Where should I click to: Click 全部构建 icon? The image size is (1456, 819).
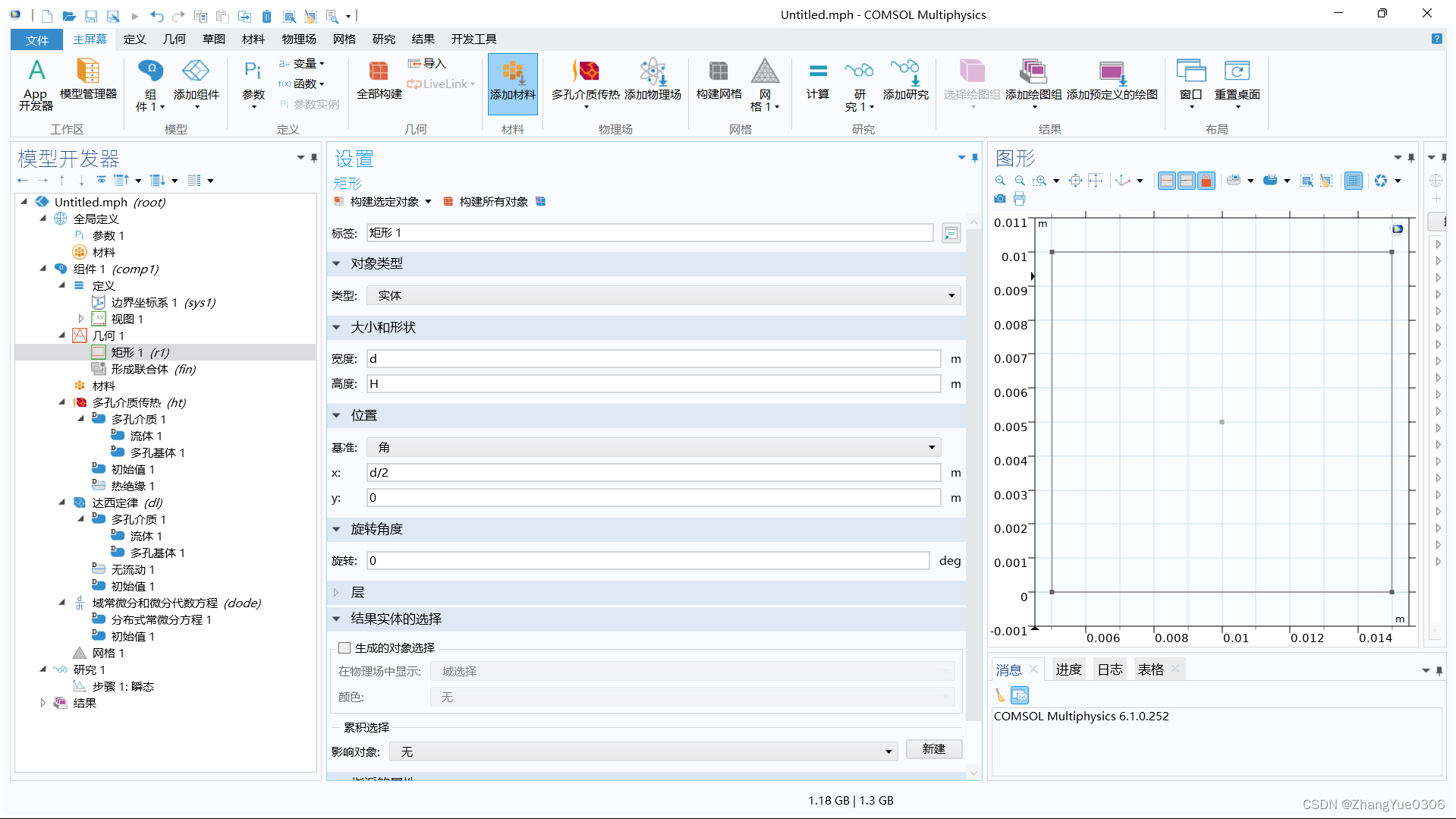(x=379, y=79)
